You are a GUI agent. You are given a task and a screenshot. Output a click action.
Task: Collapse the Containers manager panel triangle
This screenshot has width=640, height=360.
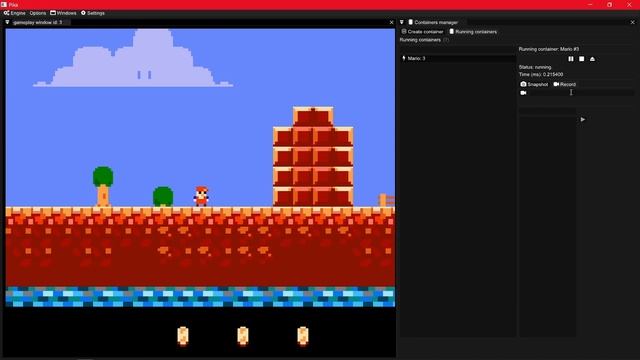pyautogui.click(x=402, y=22)
